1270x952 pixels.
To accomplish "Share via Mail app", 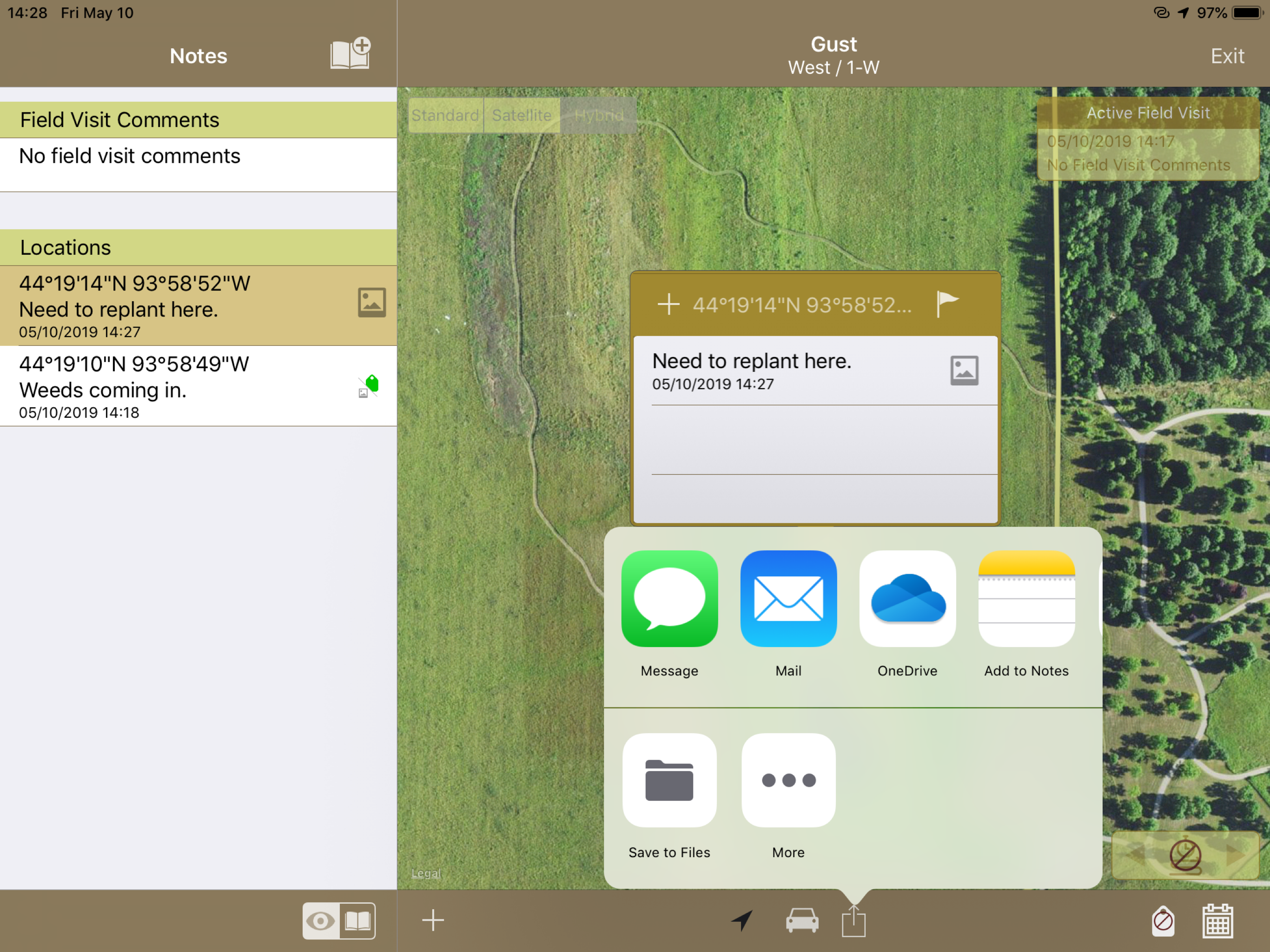I will click(788, 599).
